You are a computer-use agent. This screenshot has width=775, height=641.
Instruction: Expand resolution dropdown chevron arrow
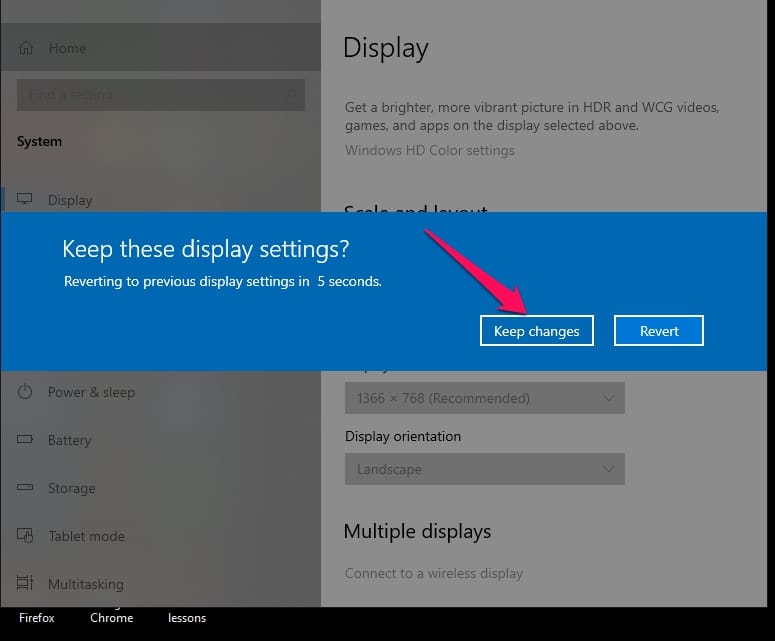608,398
